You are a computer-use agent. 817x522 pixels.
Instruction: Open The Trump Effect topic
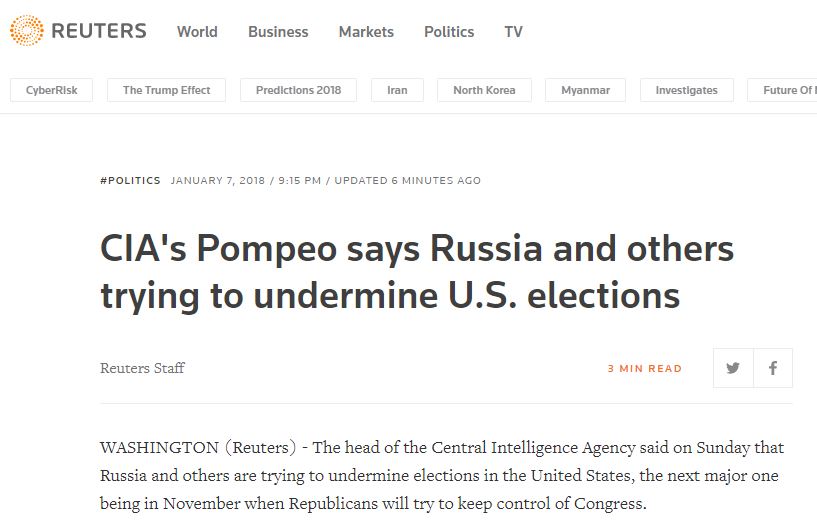click(x=167, y=90)
